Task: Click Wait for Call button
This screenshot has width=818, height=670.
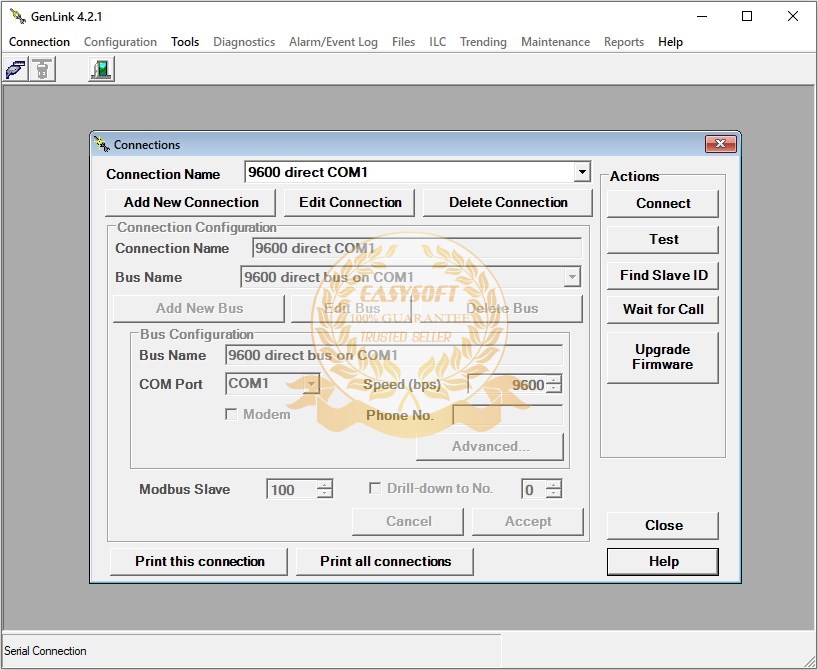Action: pos(663,309)
